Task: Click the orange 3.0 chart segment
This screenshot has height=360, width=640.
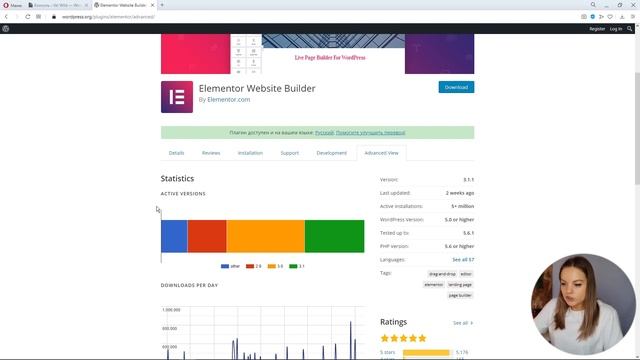Action: [265, 236]
